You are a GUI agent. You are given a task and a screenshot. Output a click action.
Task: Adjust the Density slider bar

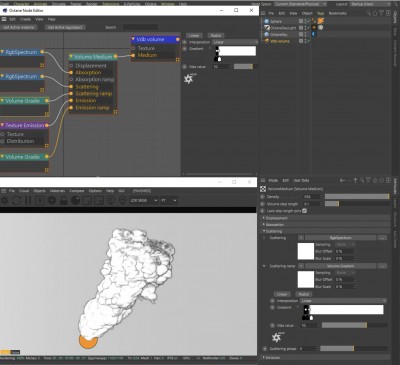[x=357, y=197]
